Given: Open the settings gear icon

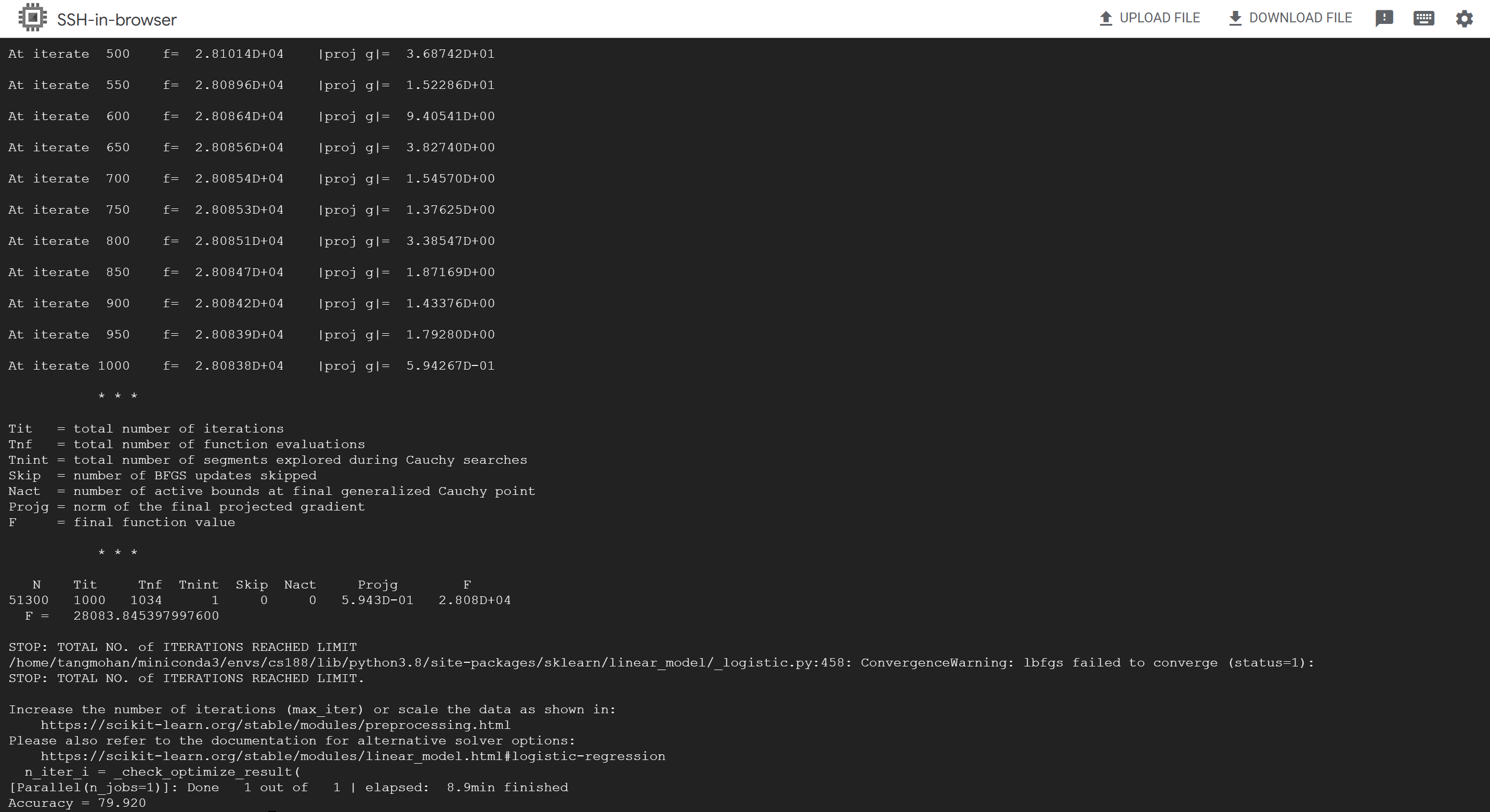Looking at the screenshot, I should (1464, 19).
